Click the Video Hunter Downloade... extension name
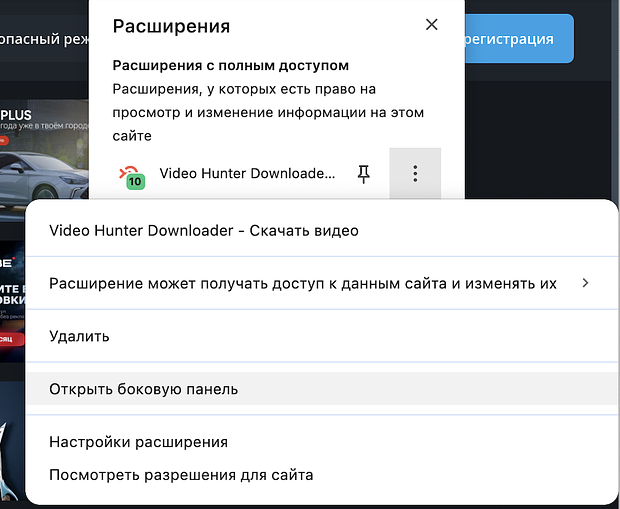 point(247,174)
